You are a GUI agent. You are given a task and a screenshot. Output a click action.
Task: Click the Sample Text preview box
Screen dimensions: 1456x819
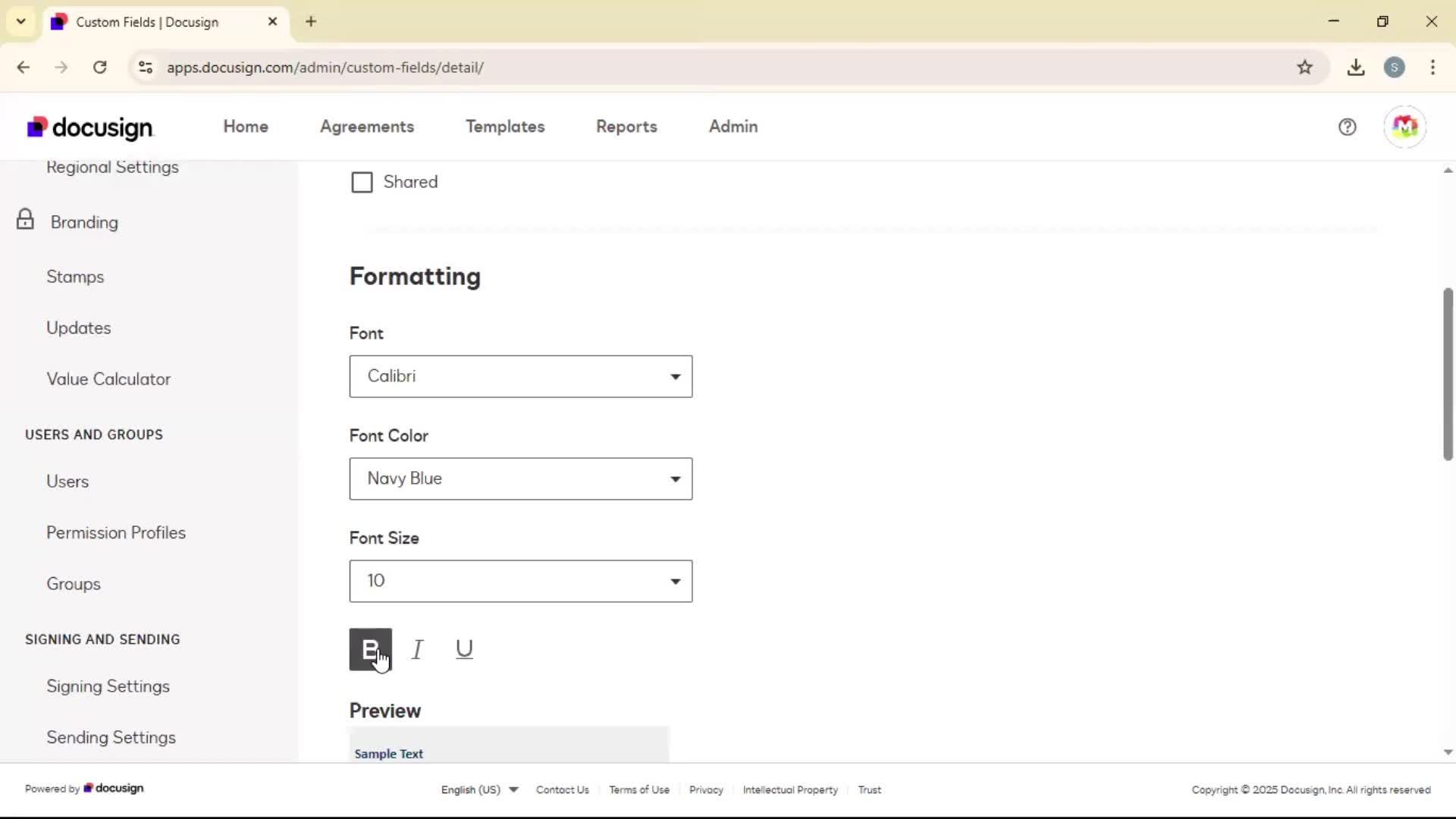pyautogui.click(x=509, y=745)
